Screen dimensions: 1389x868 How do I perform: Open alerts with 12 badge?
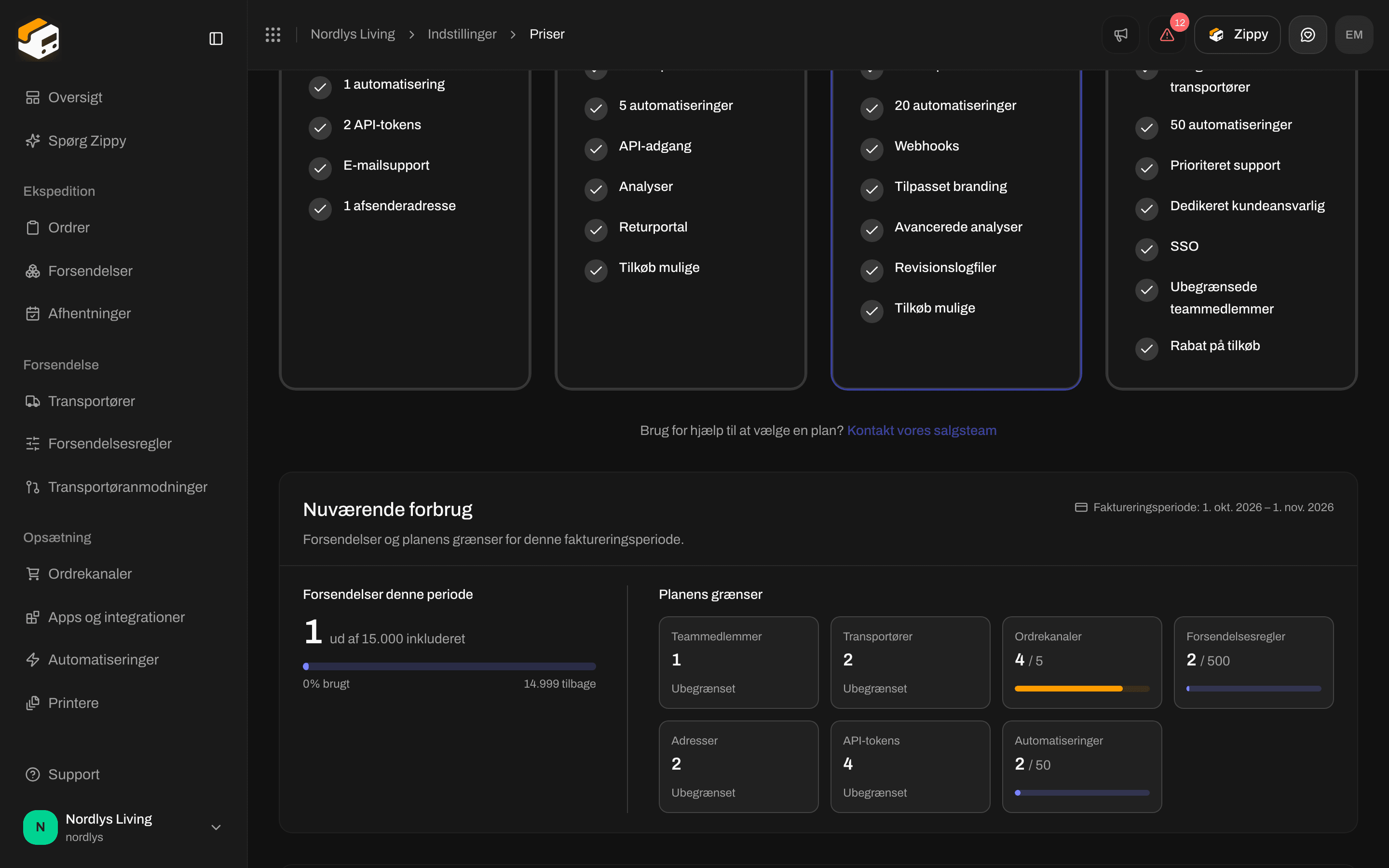click(x=1167, y=34)
